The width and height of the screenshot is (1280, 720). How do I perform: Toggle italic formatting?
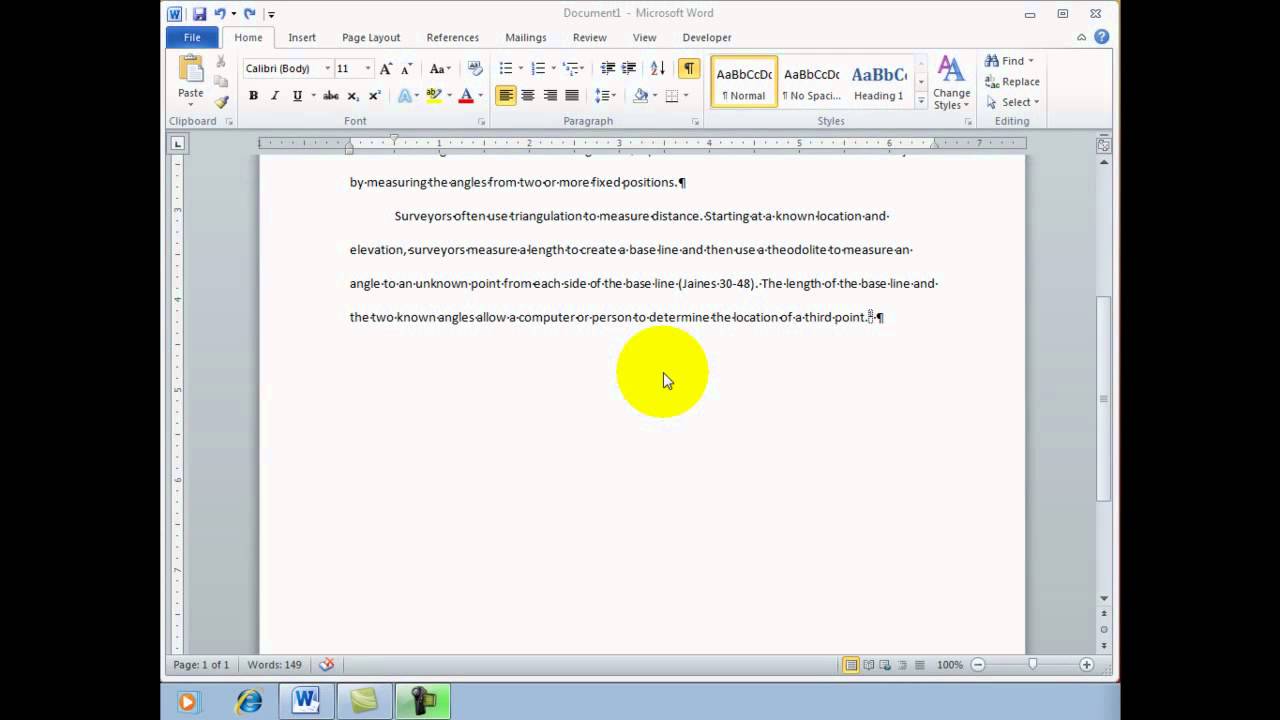point(275,96)
